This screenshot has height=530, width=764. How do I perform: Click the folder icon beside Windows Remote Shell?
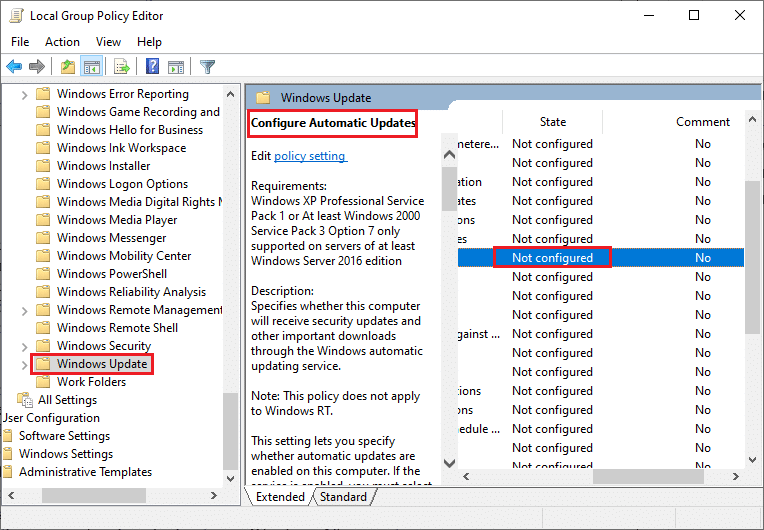pos(43,327)
